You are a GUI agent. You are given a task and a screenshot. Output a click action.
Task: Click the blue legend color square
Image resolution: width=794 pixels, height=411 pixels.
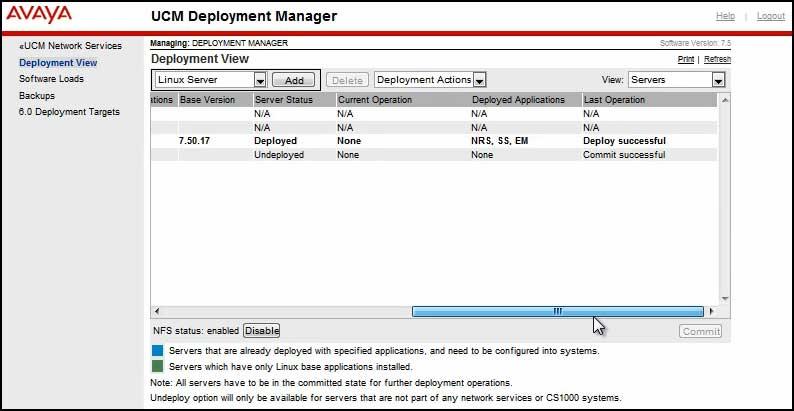(x=157, y=350)
